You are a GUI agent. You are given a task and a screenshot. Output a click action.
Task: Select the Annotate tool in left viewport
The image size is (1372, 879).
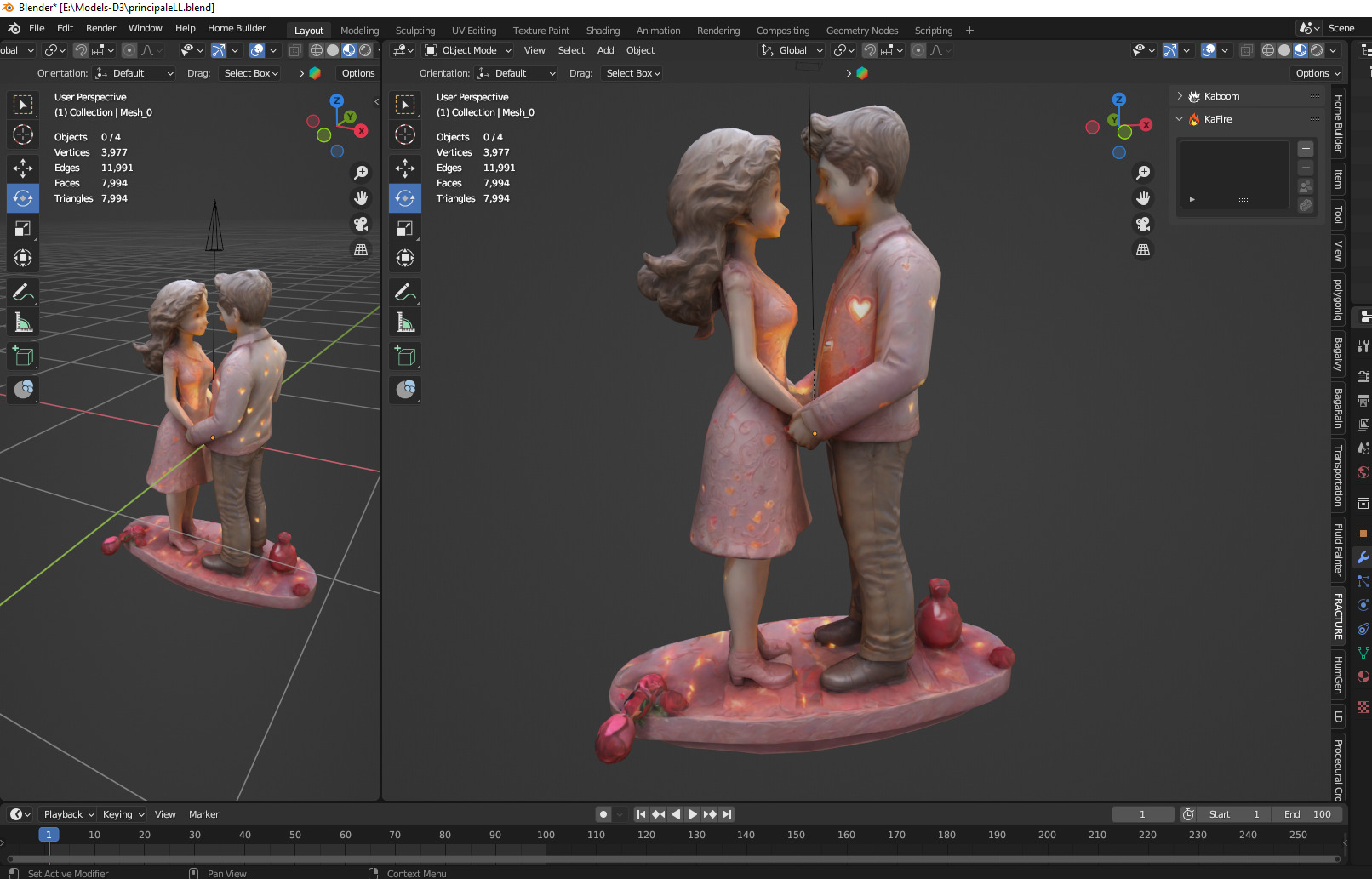[x=23, y=293]
